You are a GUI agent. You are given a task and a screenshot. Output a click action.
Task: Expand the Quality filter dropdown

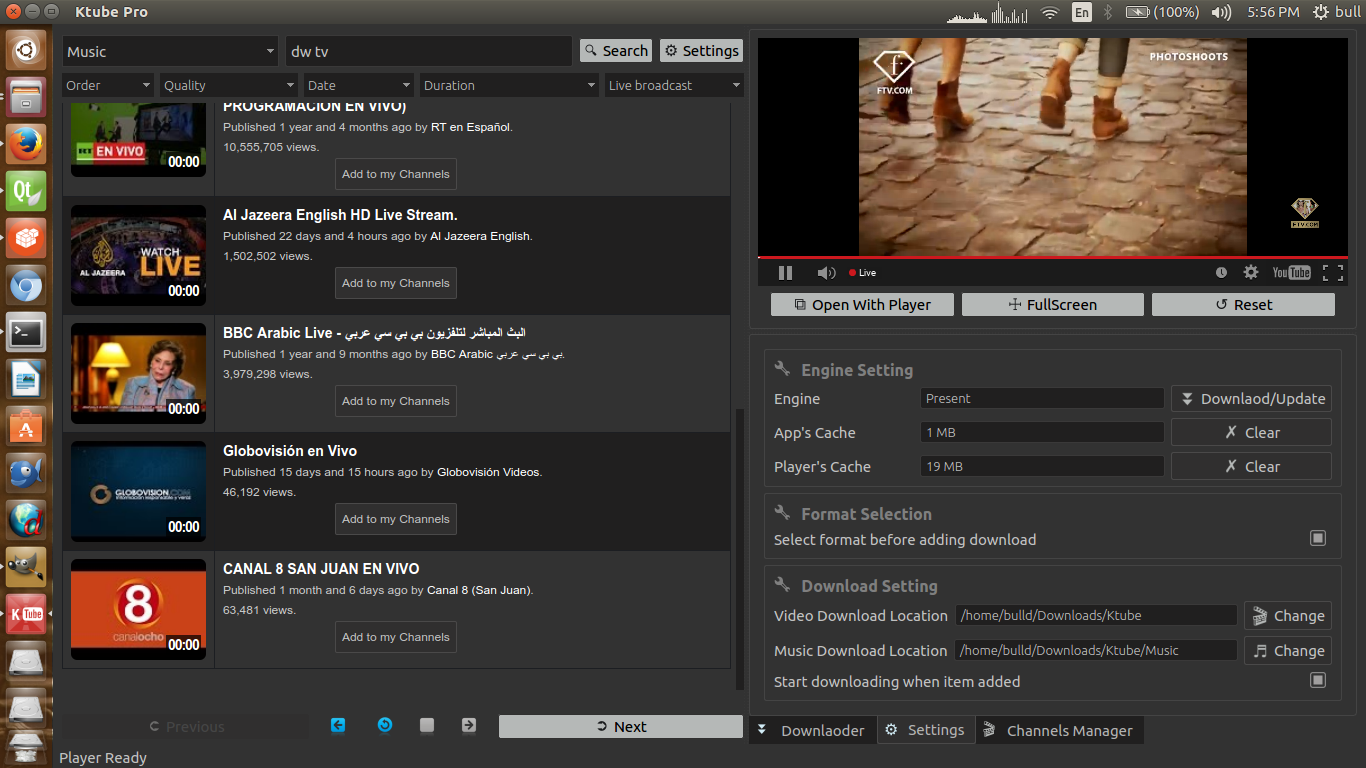point(228,85)
